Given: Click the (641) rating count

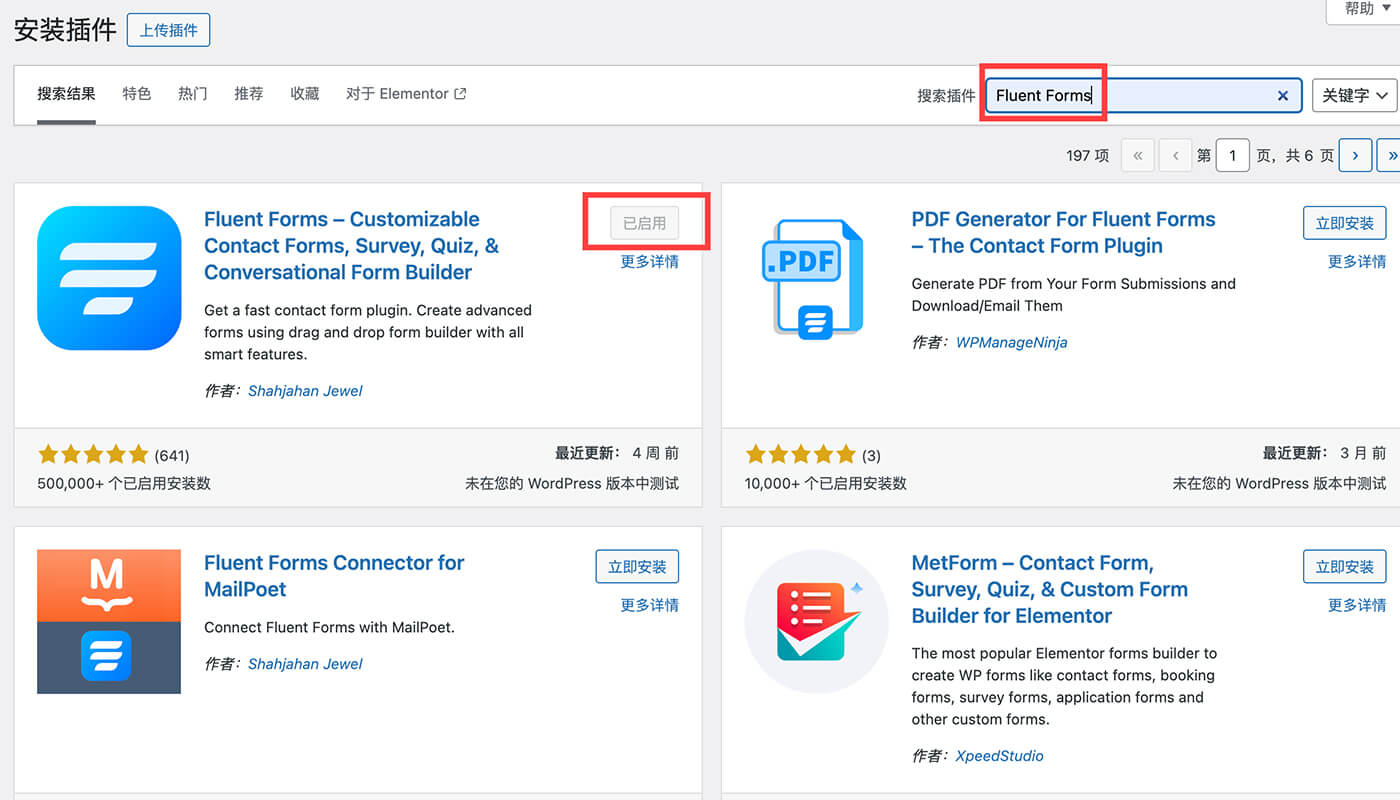Looking at the screenshot, I should tap(172, 456).
